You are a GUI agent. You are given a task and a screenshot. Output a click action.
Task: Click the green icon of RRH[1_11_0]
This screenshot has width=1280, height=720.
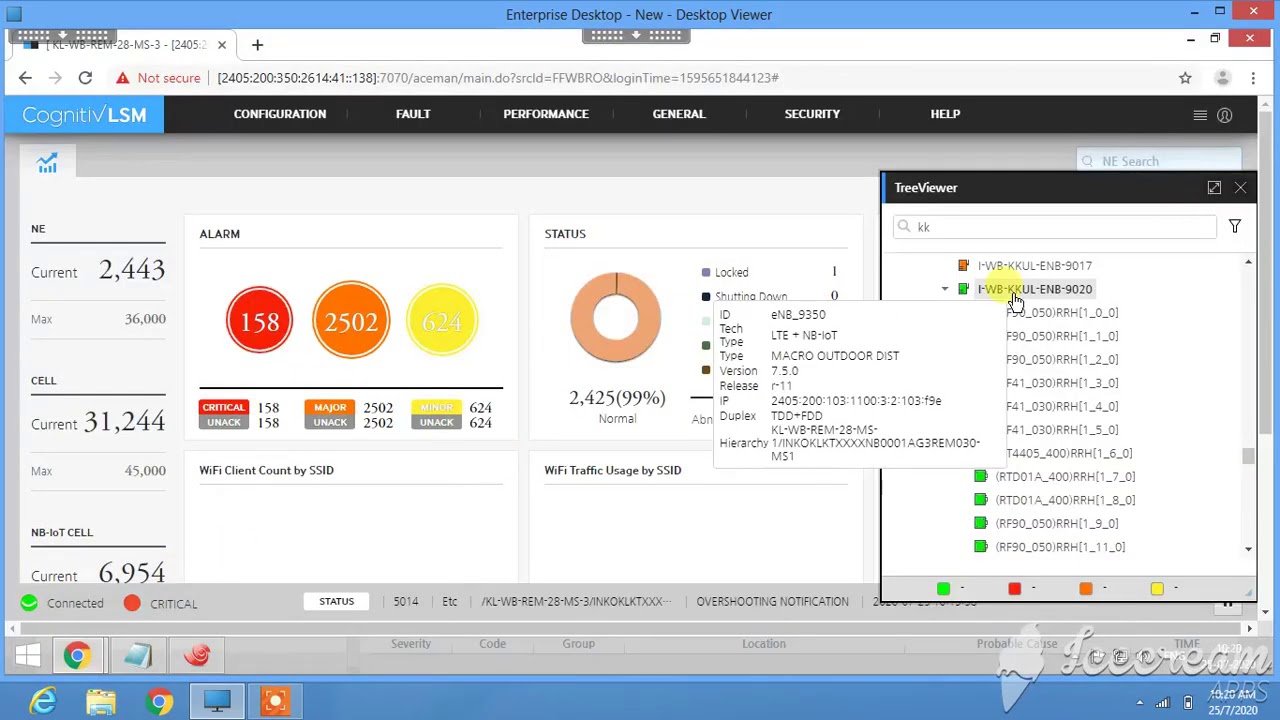point(980,547)
